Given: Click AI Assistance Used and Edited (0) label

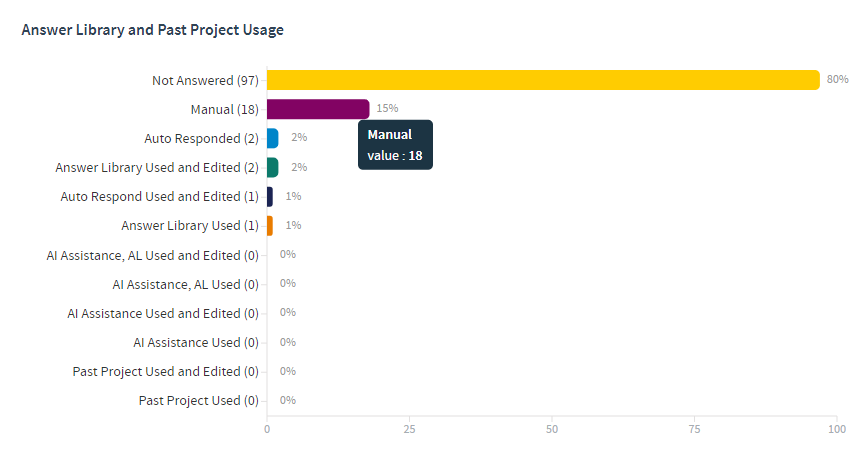Looking at the screenshot, I should tap(163, 313).
